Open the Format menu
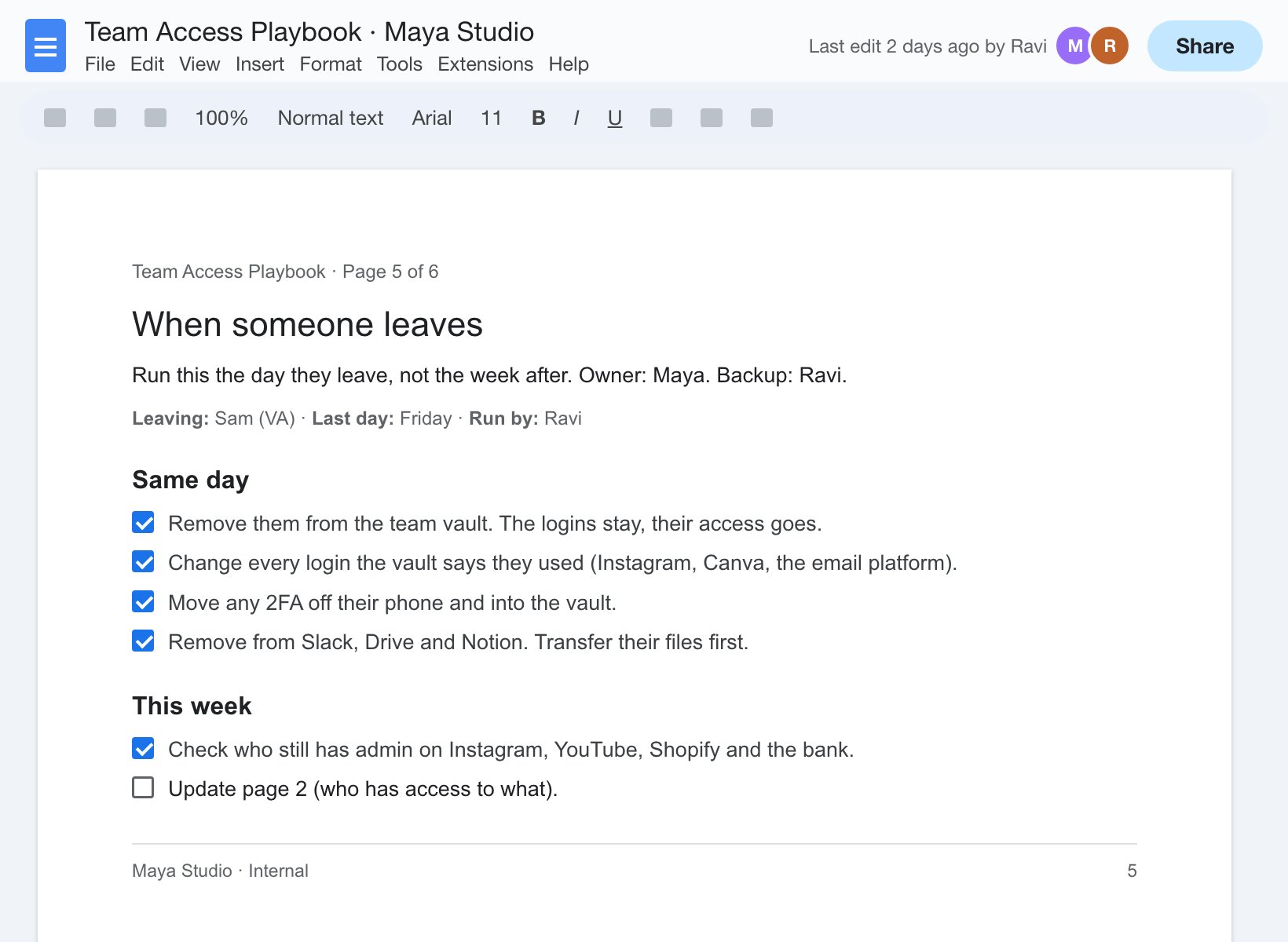 click(x=331, y=64)
